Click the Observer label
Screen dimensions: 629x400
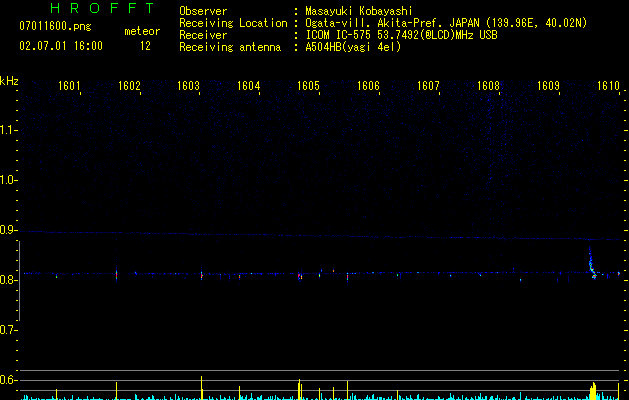pos(203,11)
